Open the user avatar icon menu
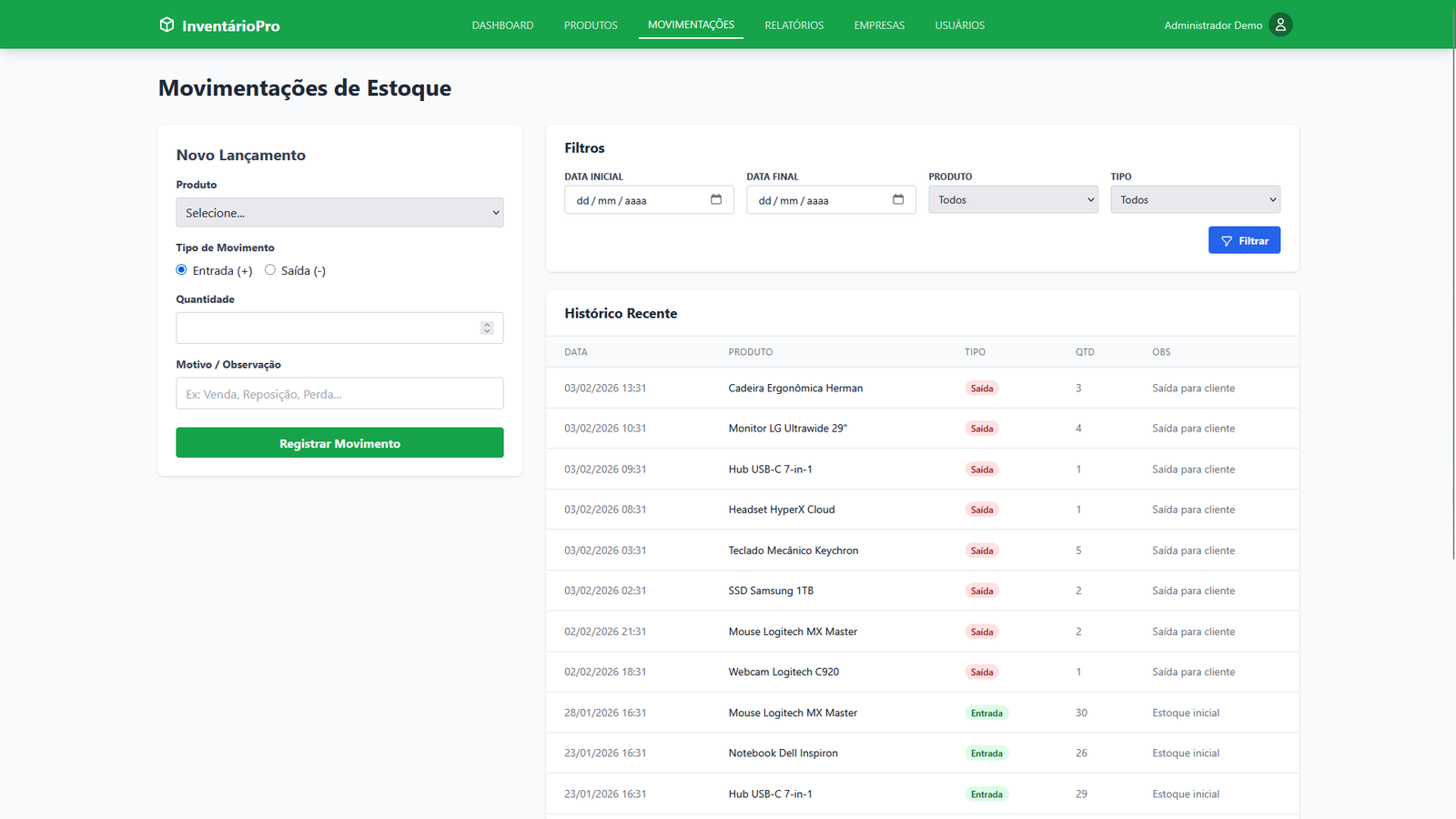The height and width of the screenshot is (819, 1456). 1280,25
